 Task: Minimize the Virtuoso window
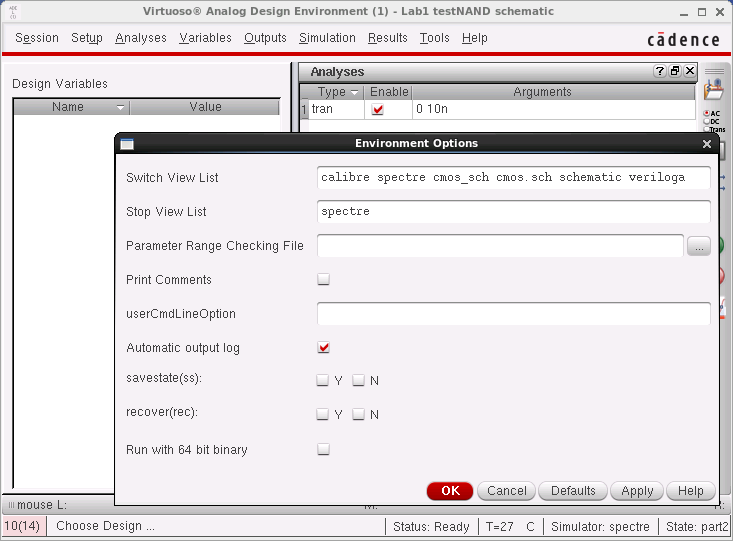[x=684, y=13]
